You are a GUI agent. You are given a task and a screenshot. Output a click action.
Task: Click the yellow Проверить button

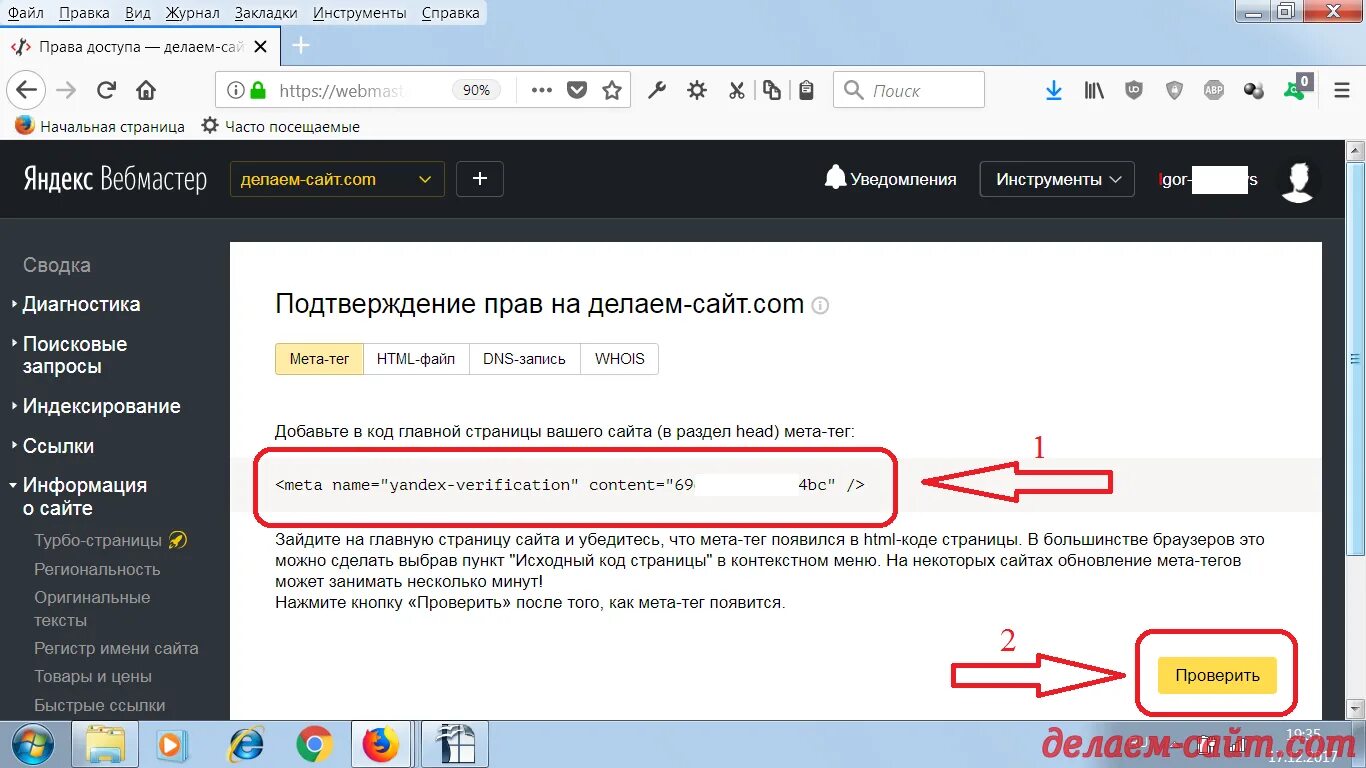click(1217, 675)
